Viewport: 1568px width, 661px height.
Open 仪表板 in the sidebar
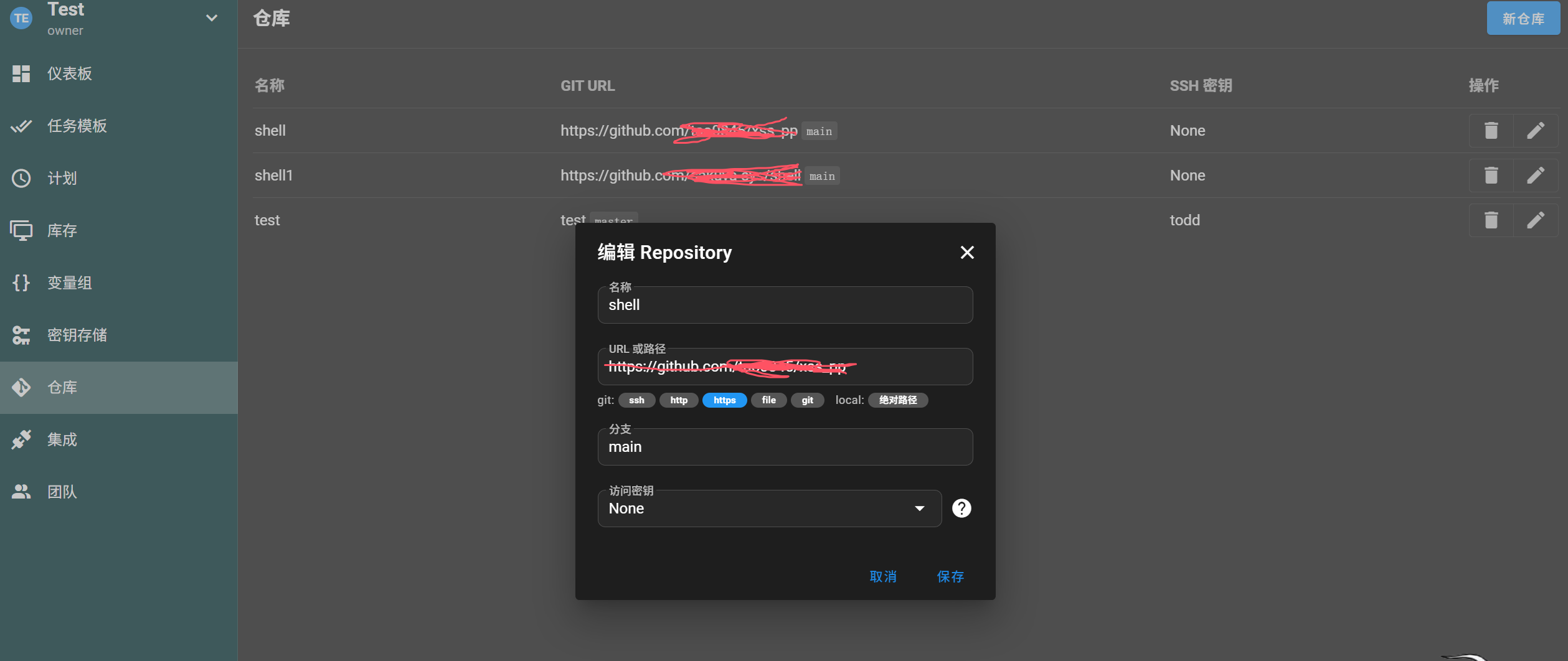118,73
